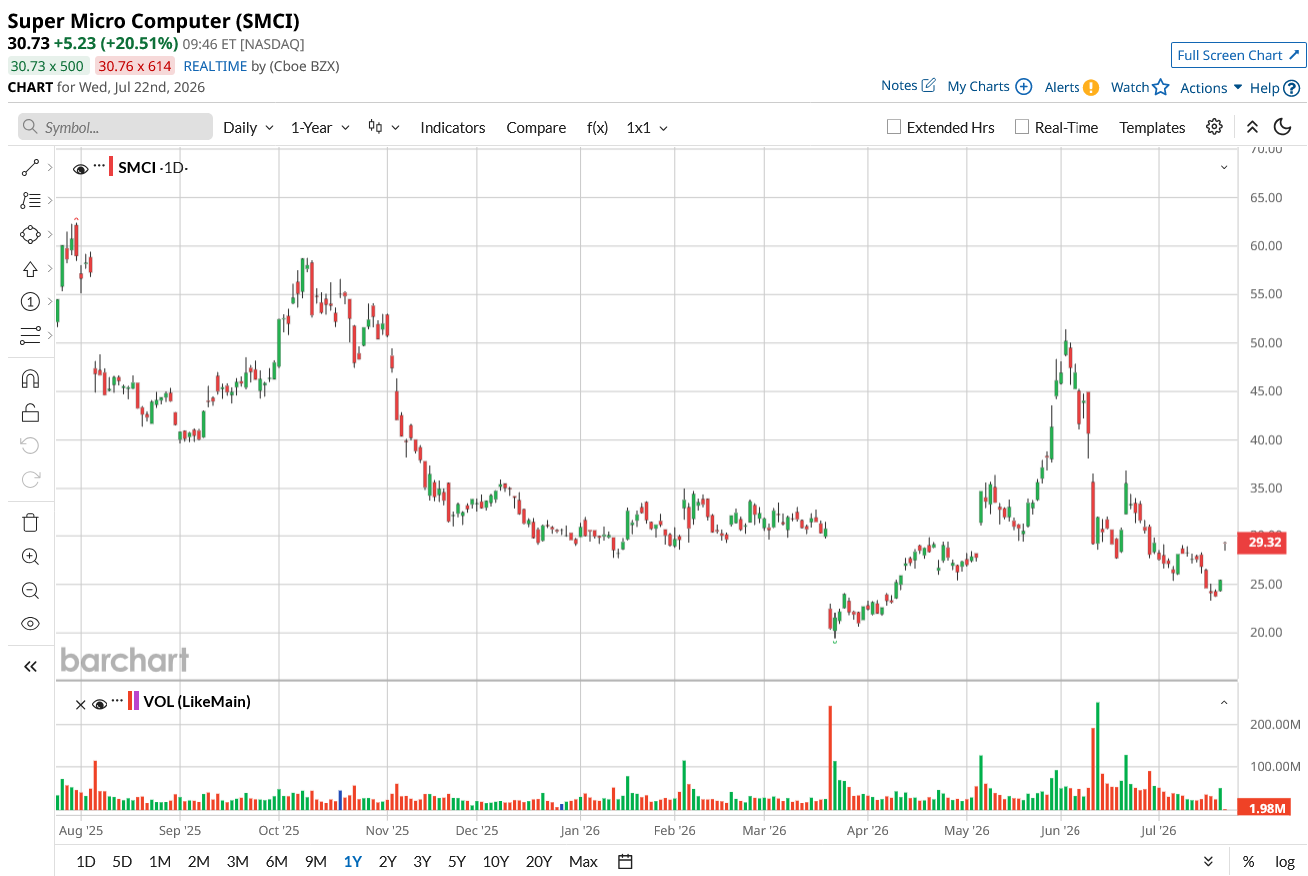Select the 1D time range
Image resolution: width=1308 pixels, height=876 pixels.
point(86,861)
